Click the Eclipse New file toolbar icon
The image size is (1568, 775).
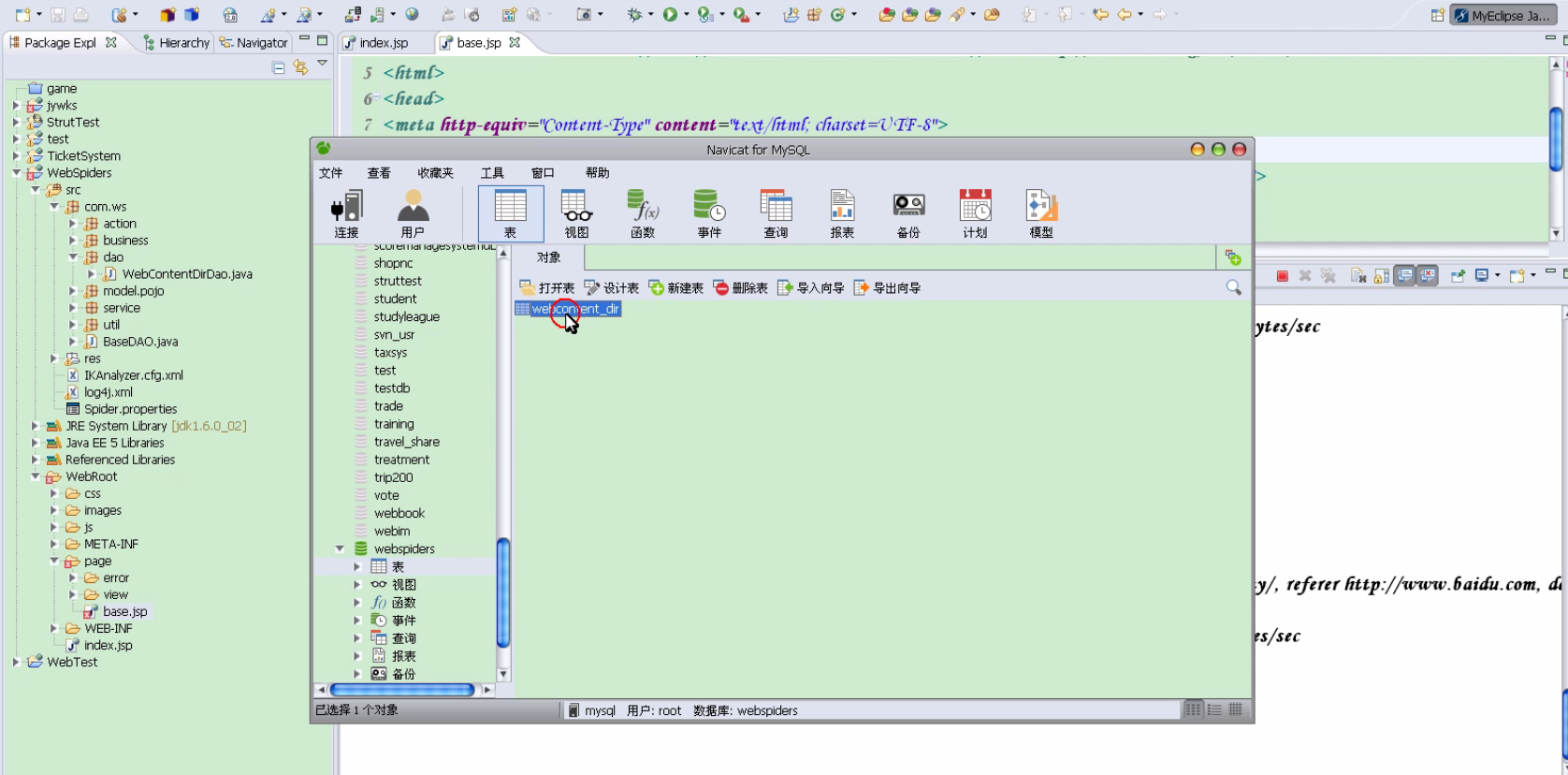click(22, 14)
